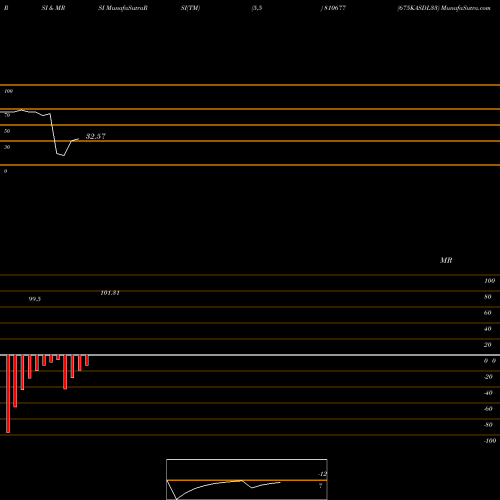
Task: Click the -100 label on MR axis
Action: [x=490, y=441]
